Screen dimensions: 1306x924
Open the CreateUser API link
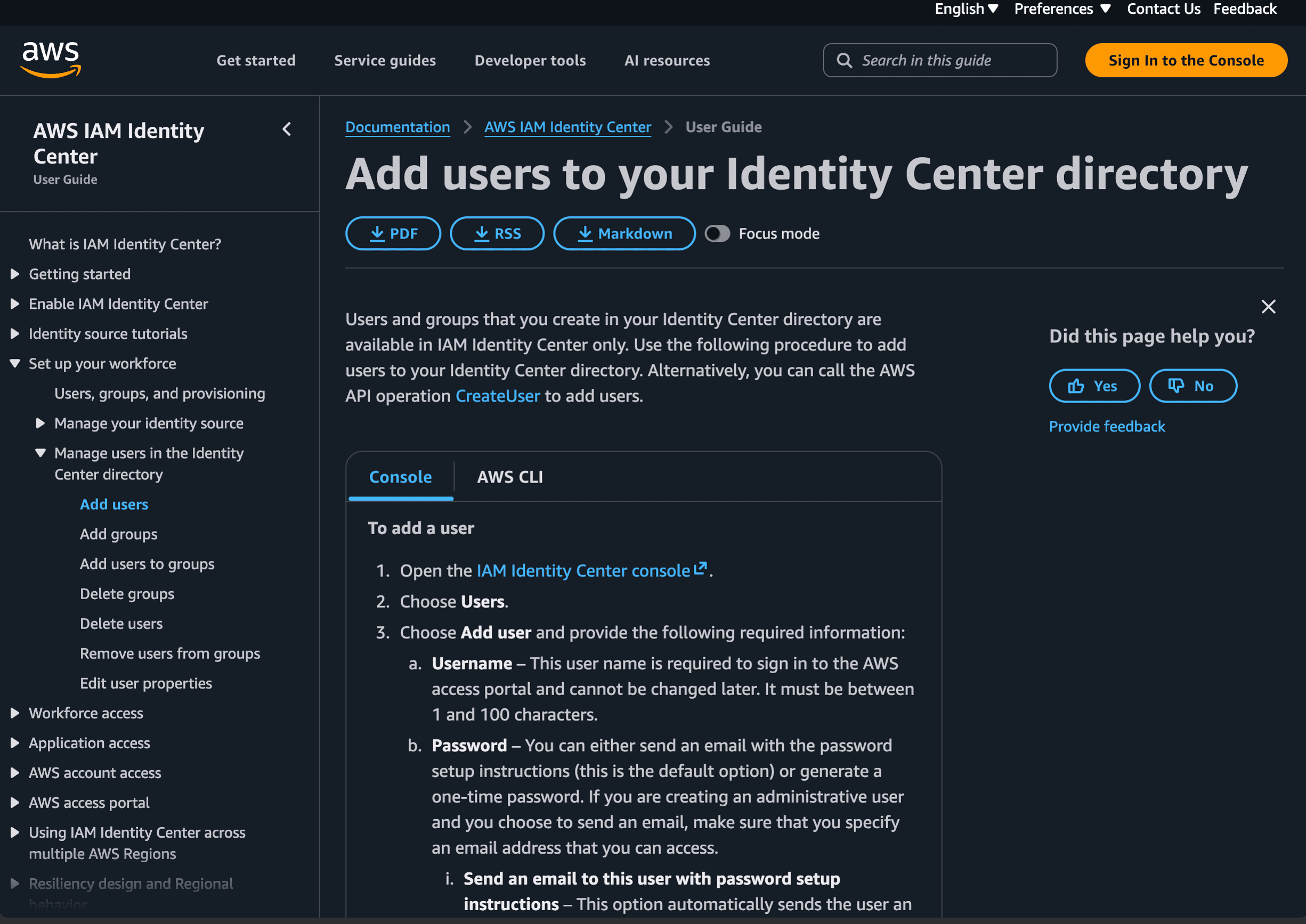point(498,396)
